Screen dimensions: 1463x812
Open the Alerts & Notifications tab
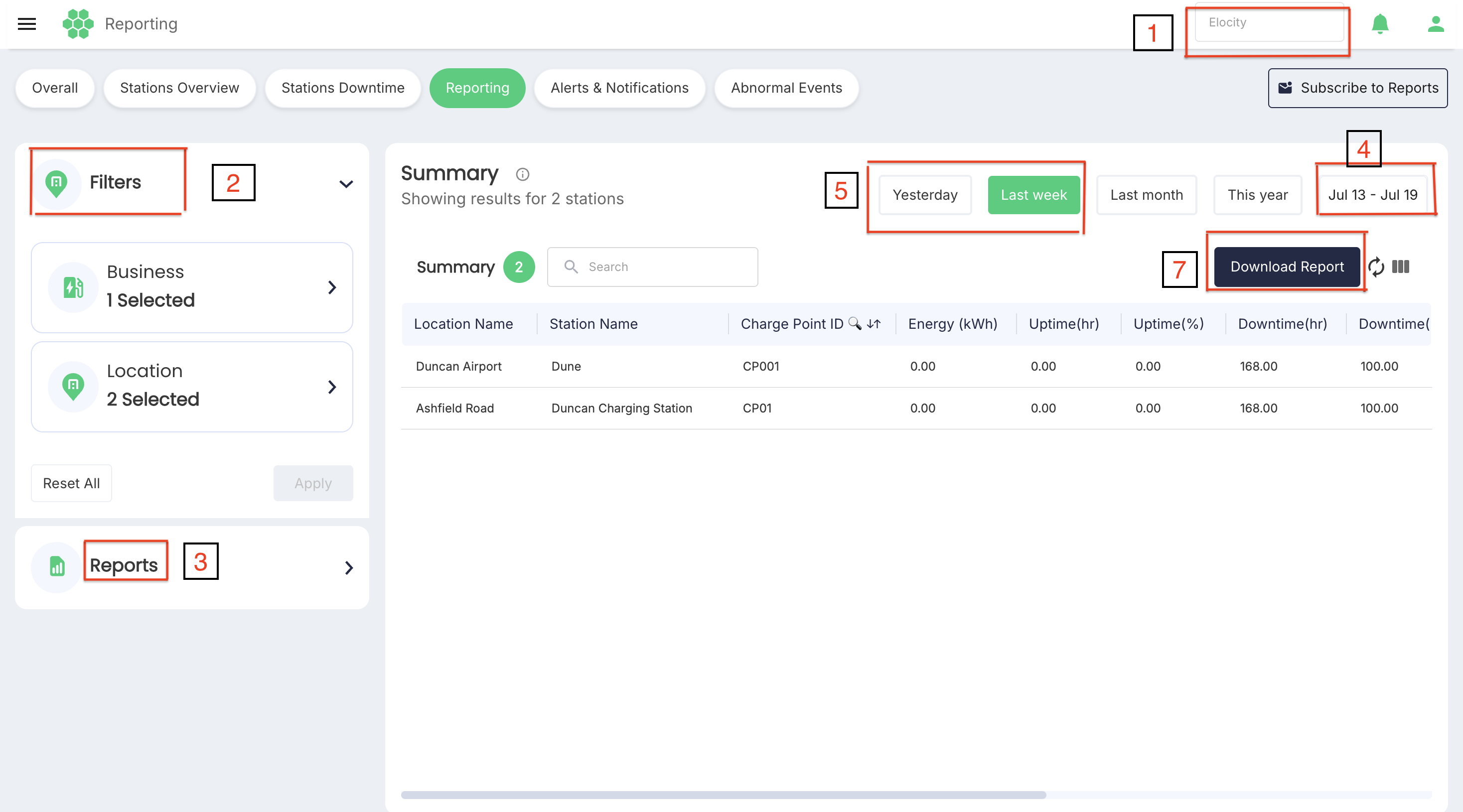click(x=619, y=88)
